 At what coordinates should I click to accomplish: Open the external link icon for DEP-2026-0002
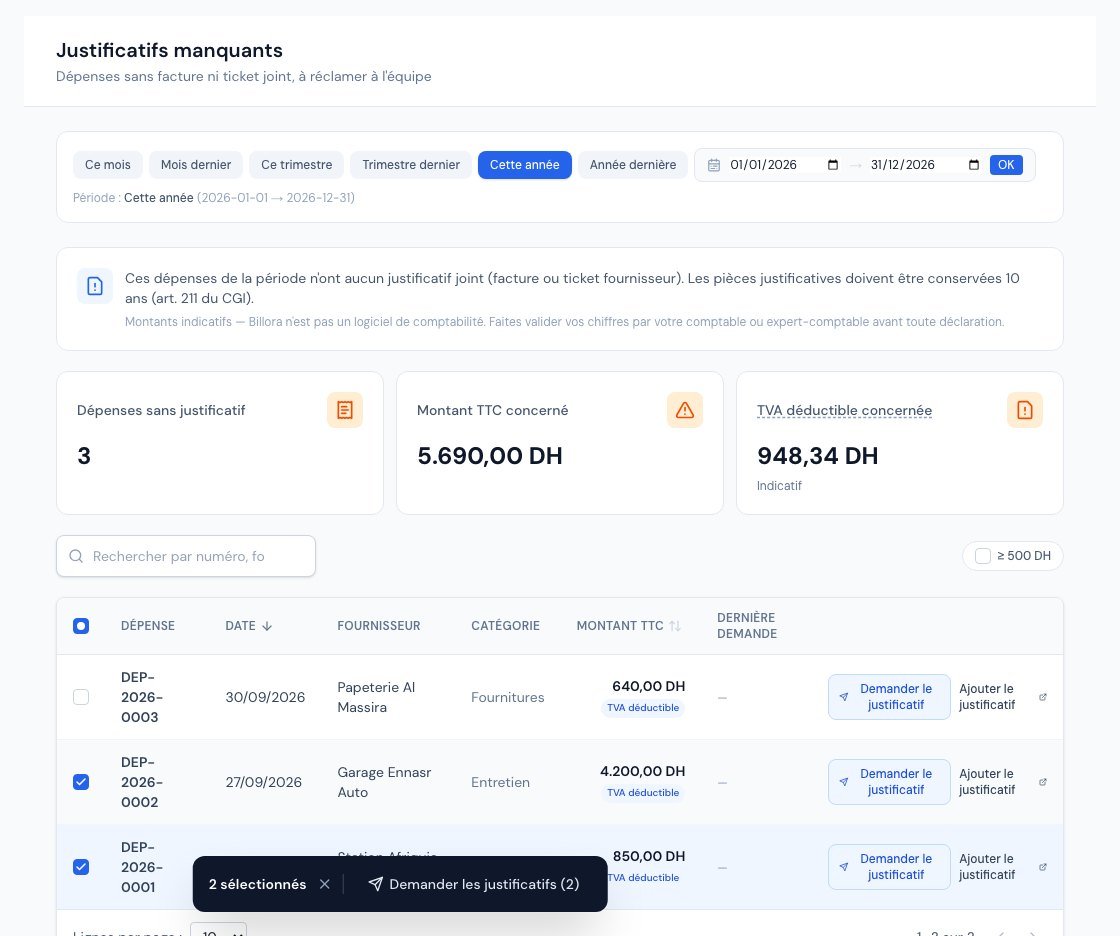tap(1043, 782)
